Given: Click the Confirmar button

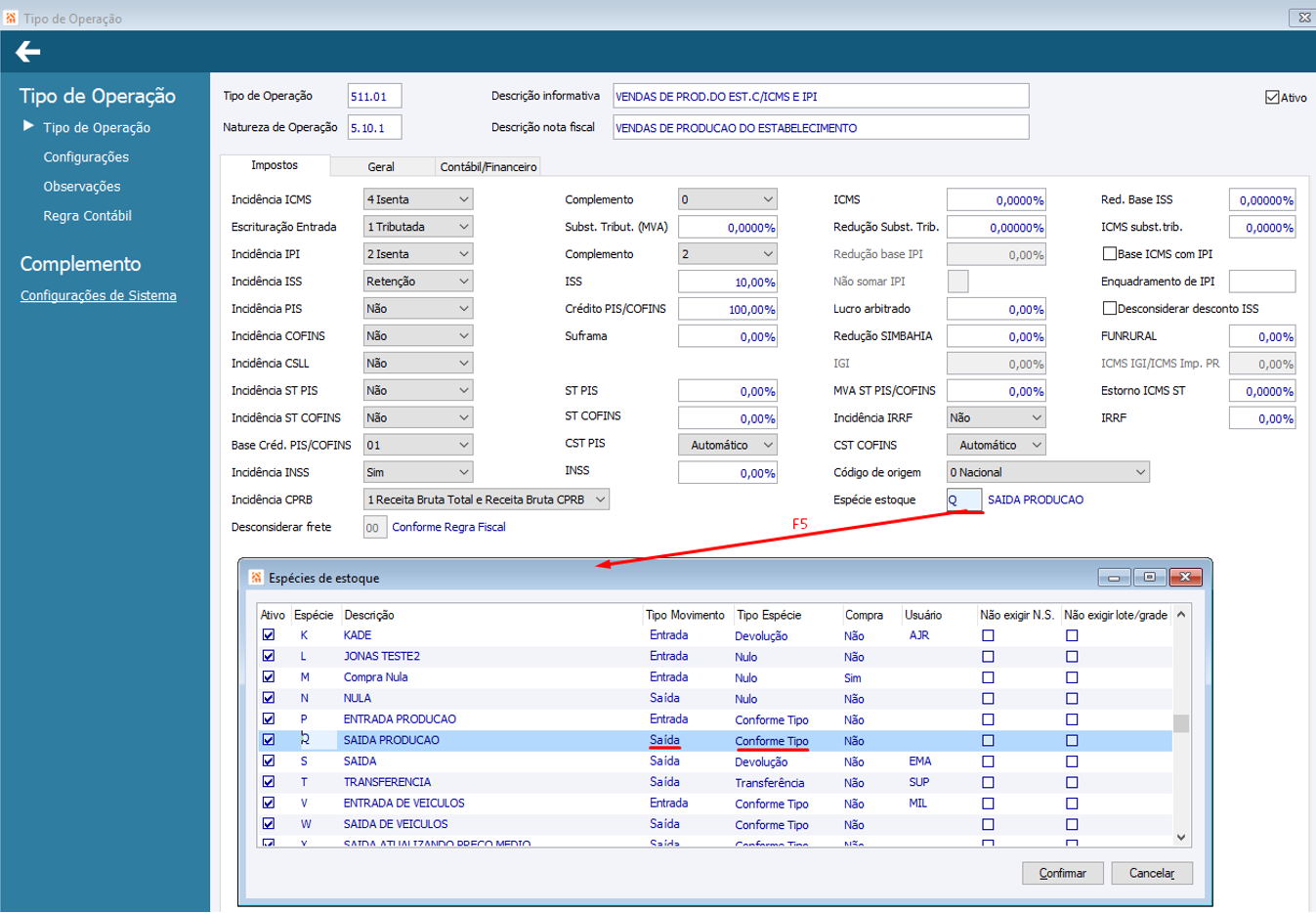Looking at the screenshot, I should (x=1062, y=873).
